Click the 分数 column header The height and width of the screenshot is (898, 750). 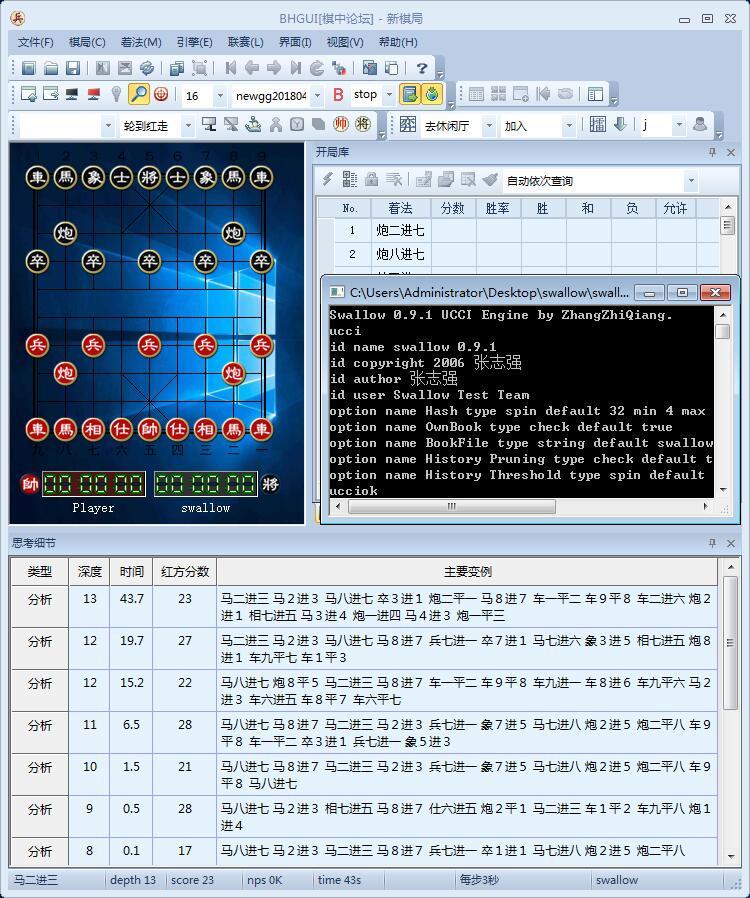[453, 208]
